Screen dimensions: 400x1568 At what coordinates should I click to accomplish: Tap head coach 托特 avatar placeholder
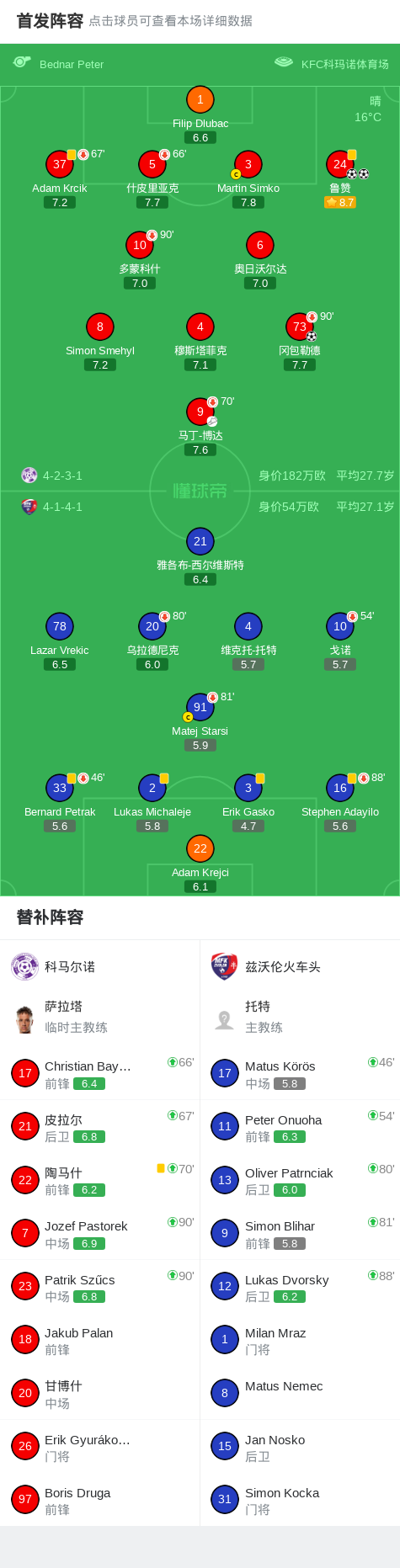(224, 1019)
